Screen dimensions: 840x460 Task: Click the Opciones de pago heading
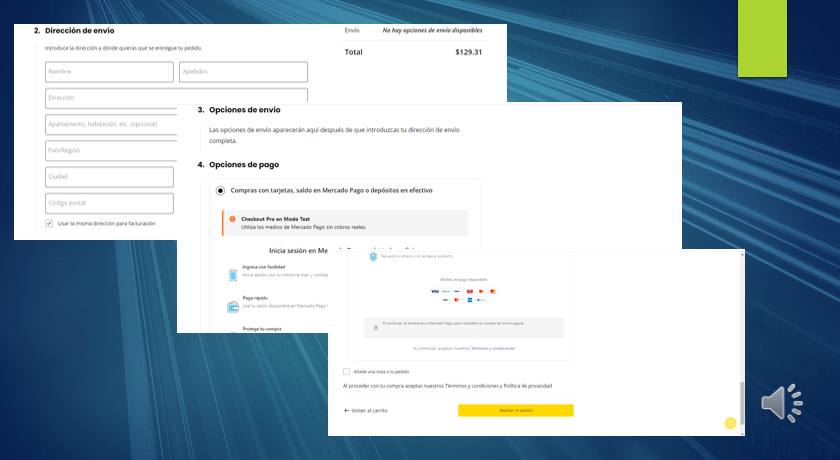[244, 165]
